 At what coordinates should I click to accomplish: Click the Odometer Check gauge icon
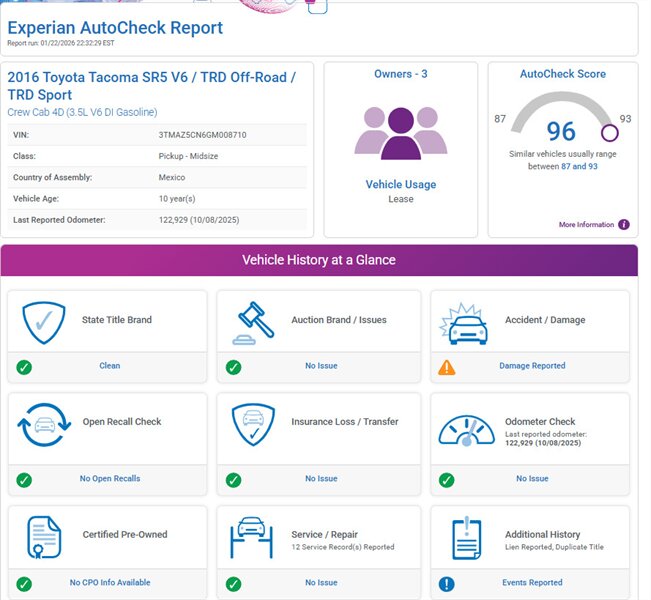point(467,428)
